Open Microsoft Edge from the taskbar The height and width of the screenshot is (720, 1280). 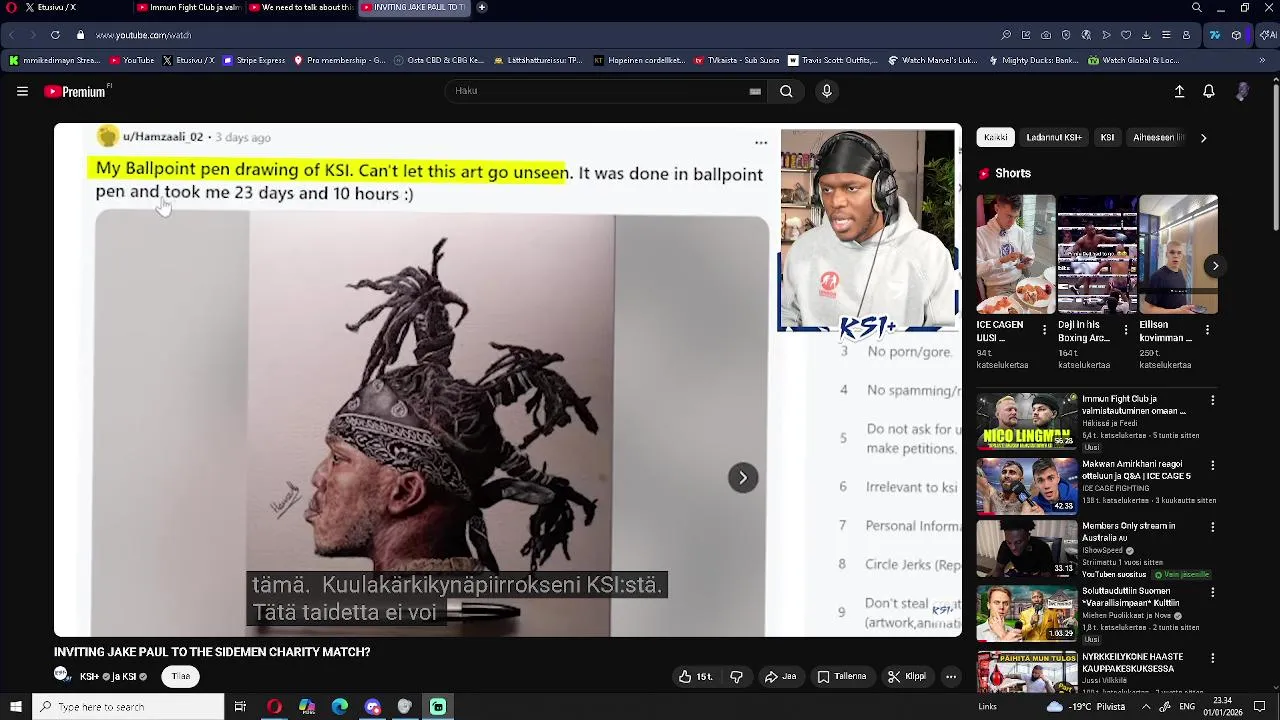340,707
